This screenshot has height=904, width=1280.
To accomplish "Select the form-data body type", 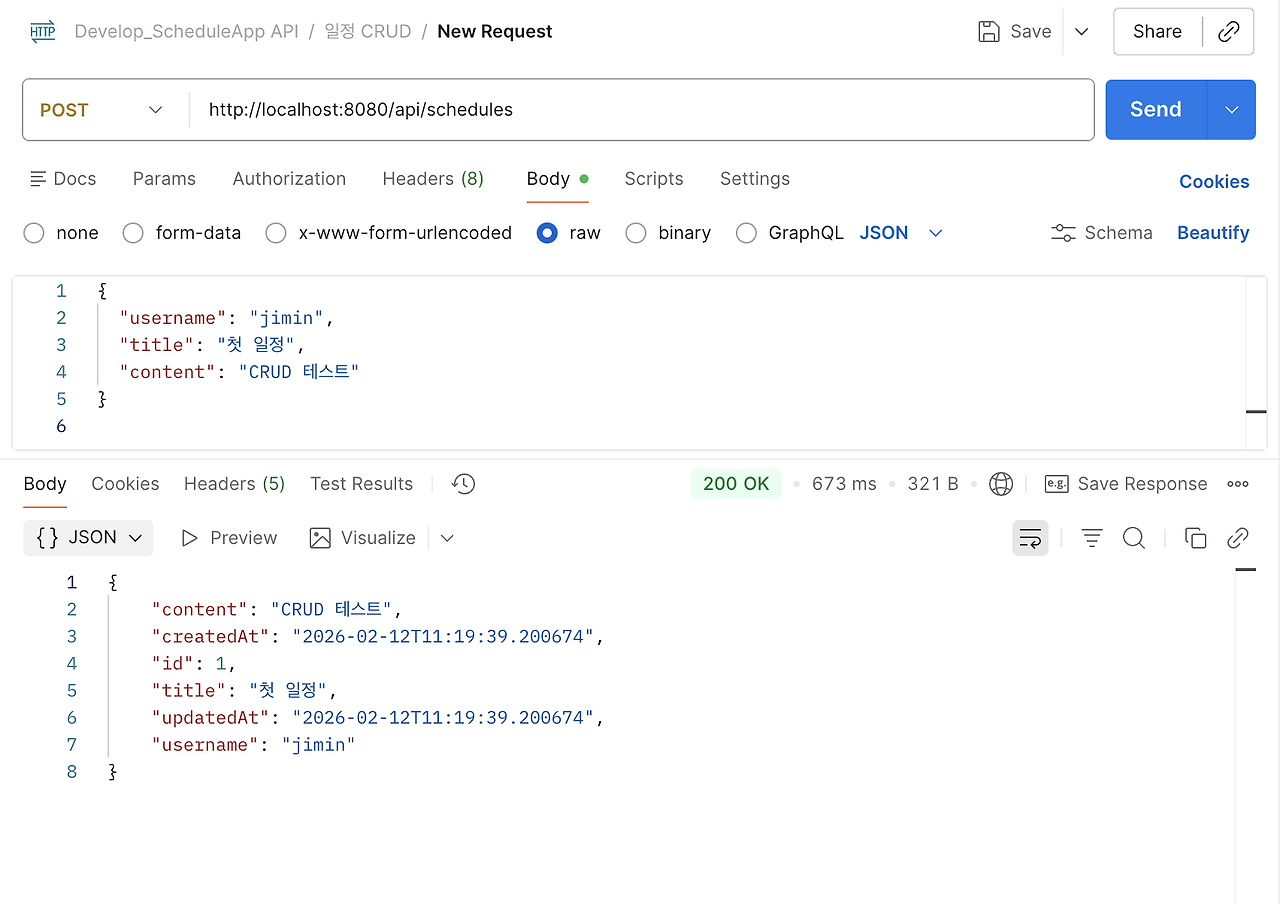I will (x=133, y=233).
